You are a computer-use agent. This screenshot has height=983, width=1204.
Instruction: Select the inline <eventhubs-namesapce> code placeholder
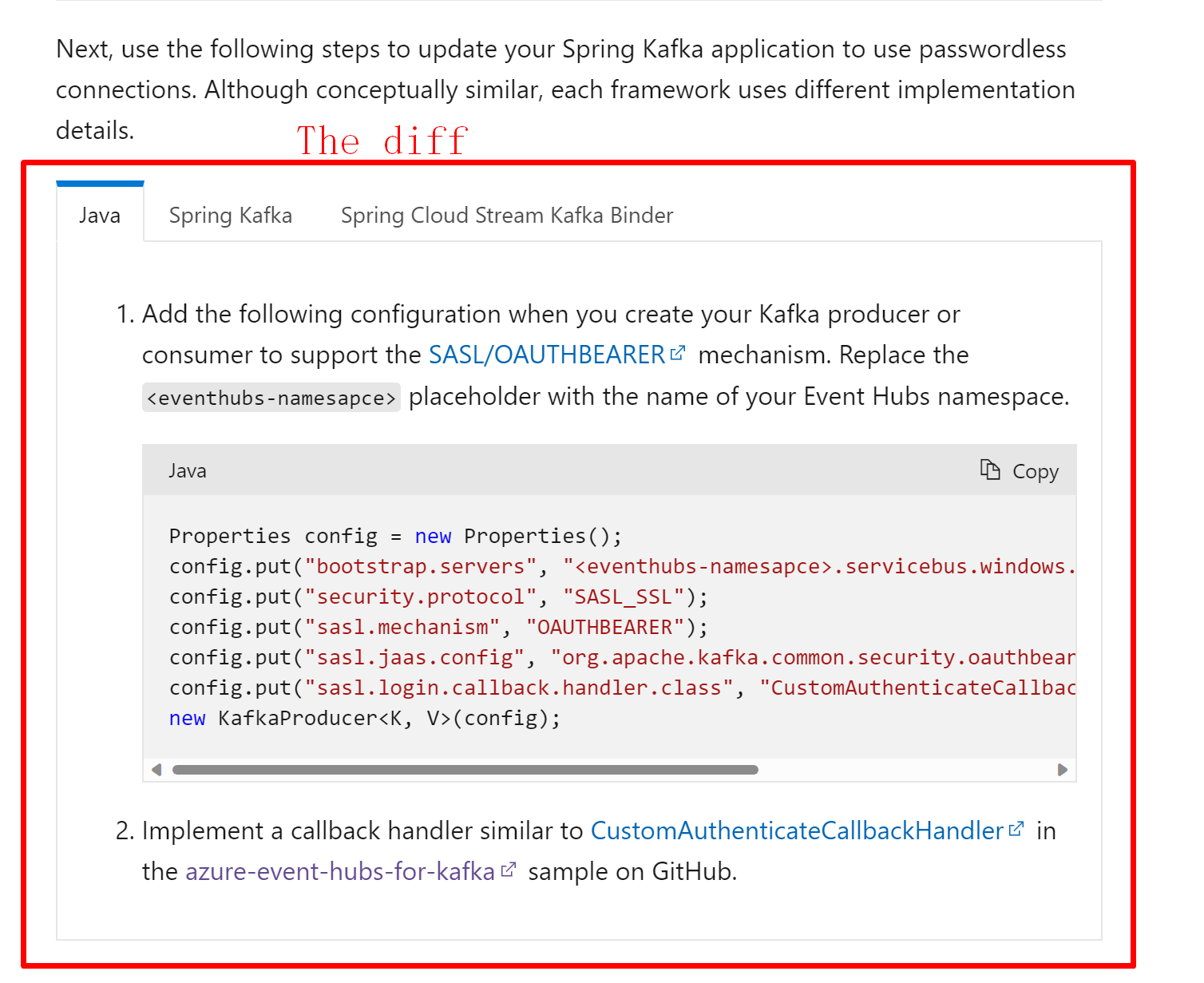click(x=271, y=396)
